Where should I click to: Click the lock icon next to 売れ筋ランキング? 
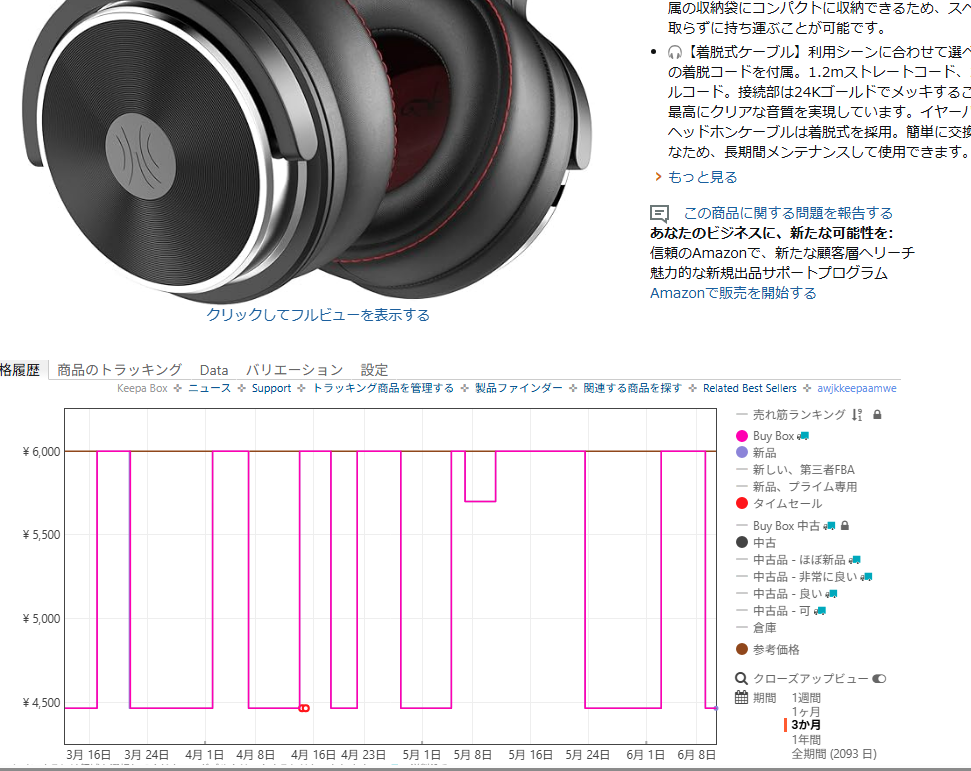(x=877, y=414)
